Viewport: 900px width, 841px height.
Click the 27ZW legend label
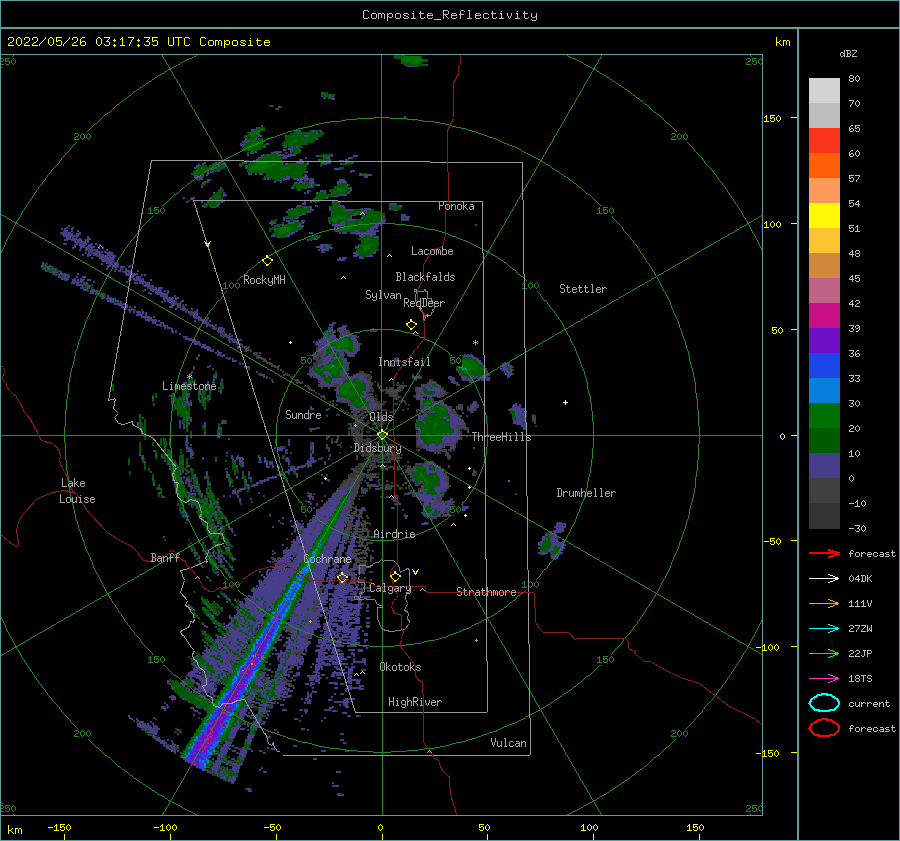(860, 629)
